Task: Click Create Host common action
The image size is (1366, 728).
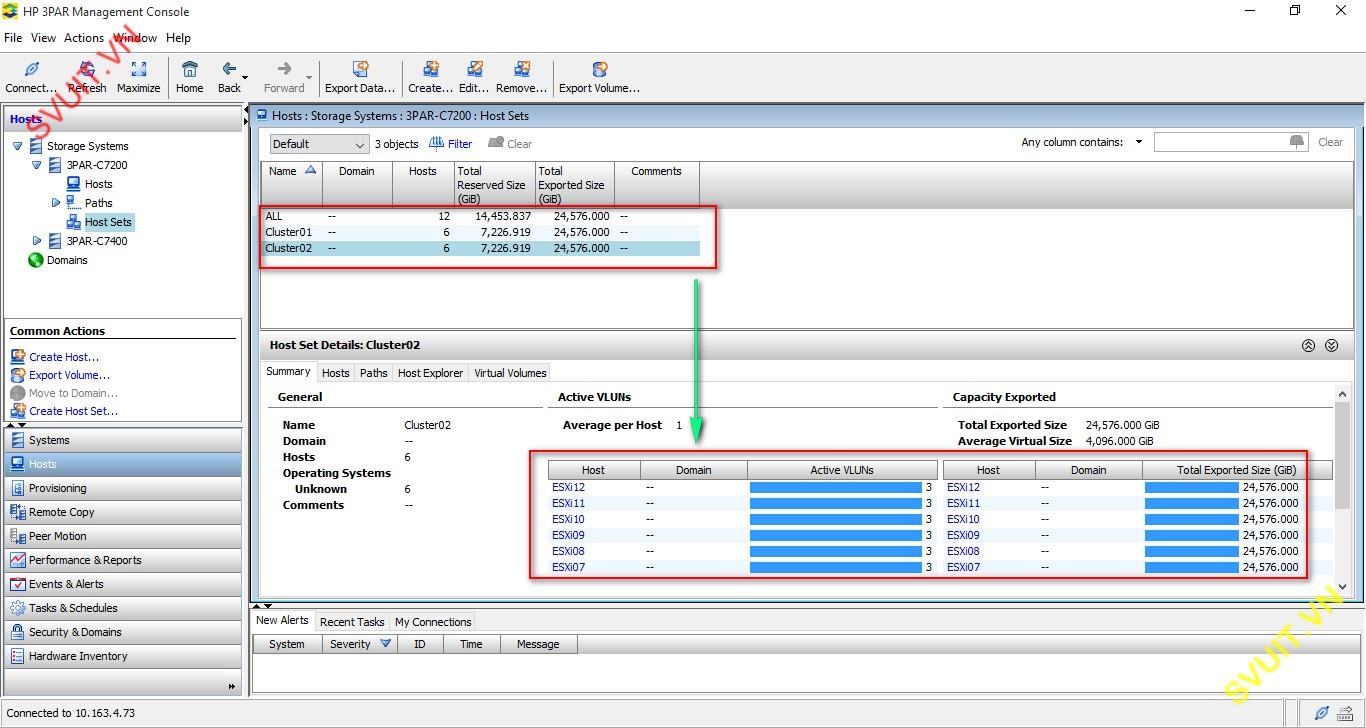Action: 64,357
